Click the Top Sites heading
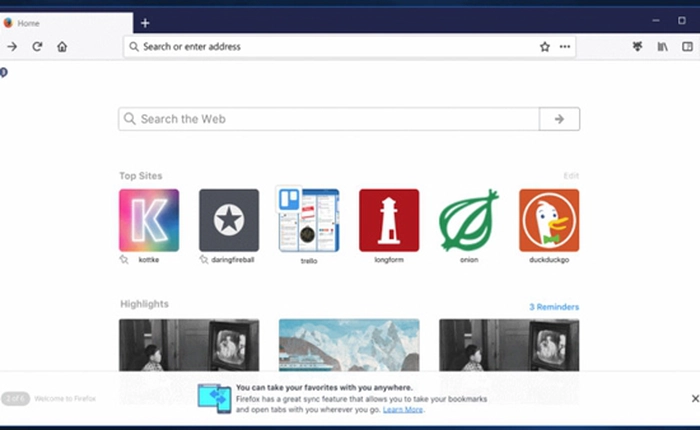Screen dimensions: 700x430 point(141,175)
